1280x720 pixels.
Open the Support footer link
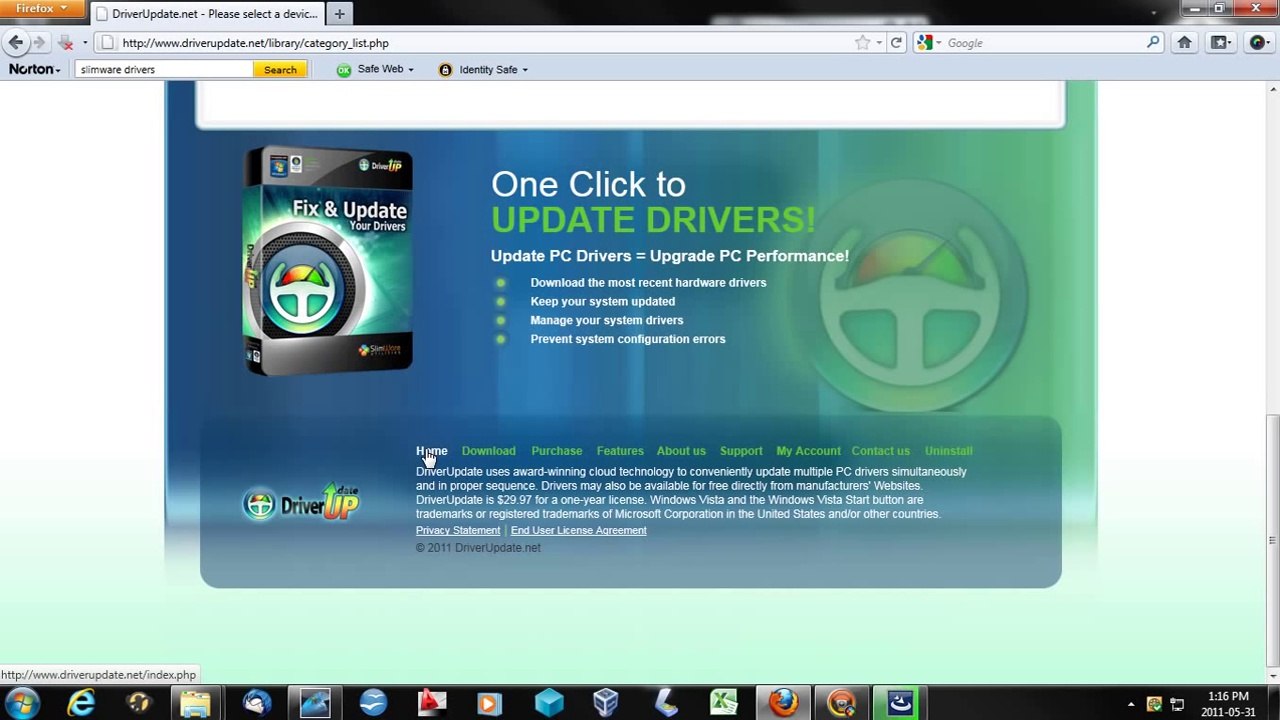741,451
